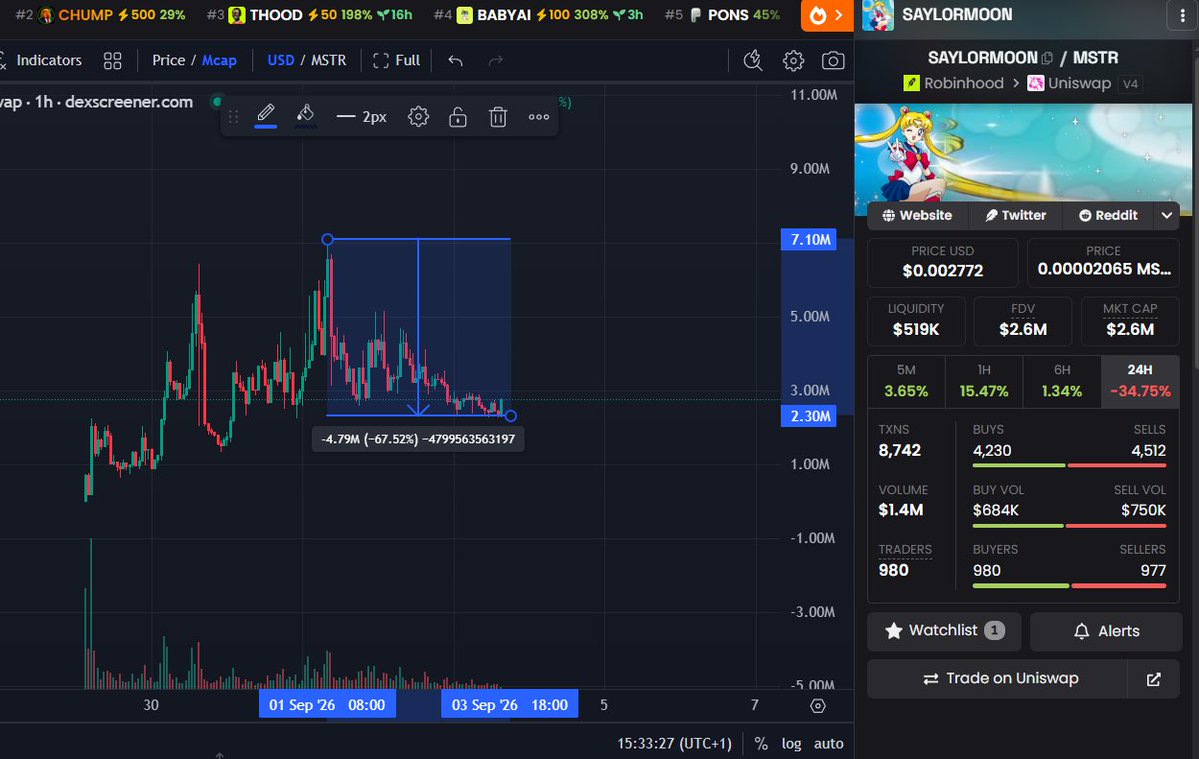Open the token Reddit link
Screen dimensions: 1199x759
[1108, 216]
